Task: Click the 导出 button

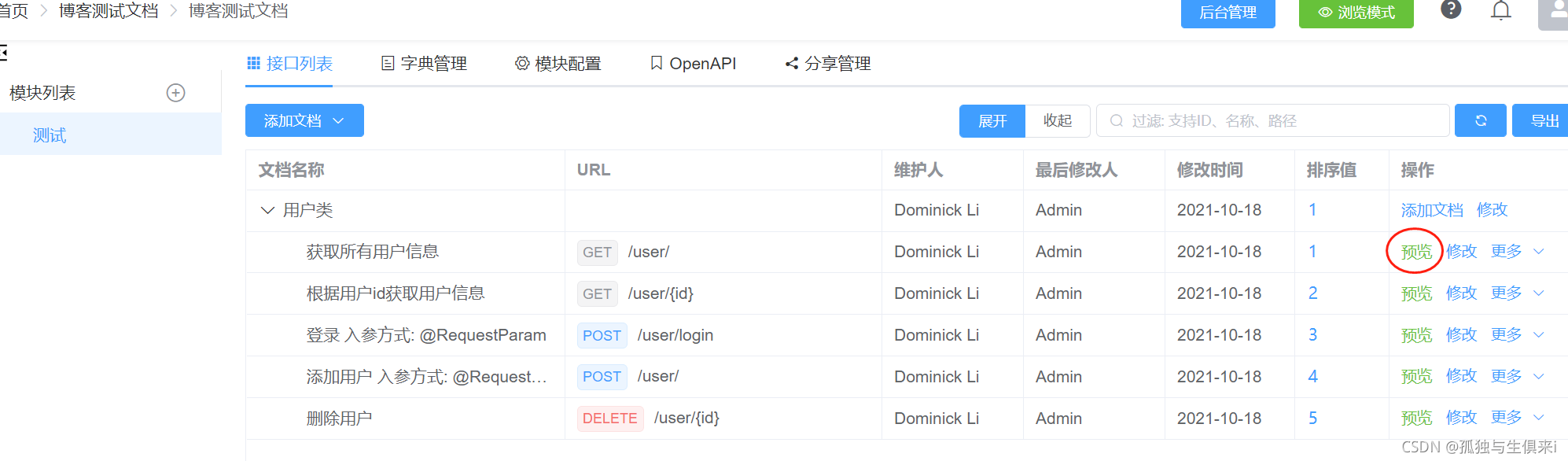Action: click(1541, 120)
